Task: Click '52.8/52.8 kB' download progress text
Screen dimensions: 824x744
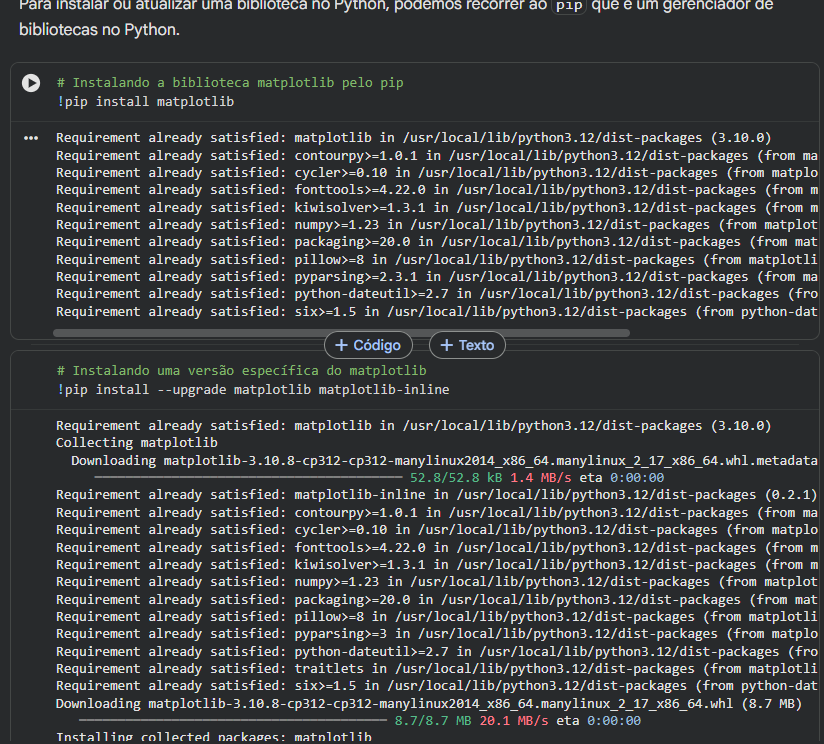Action: 456,478
